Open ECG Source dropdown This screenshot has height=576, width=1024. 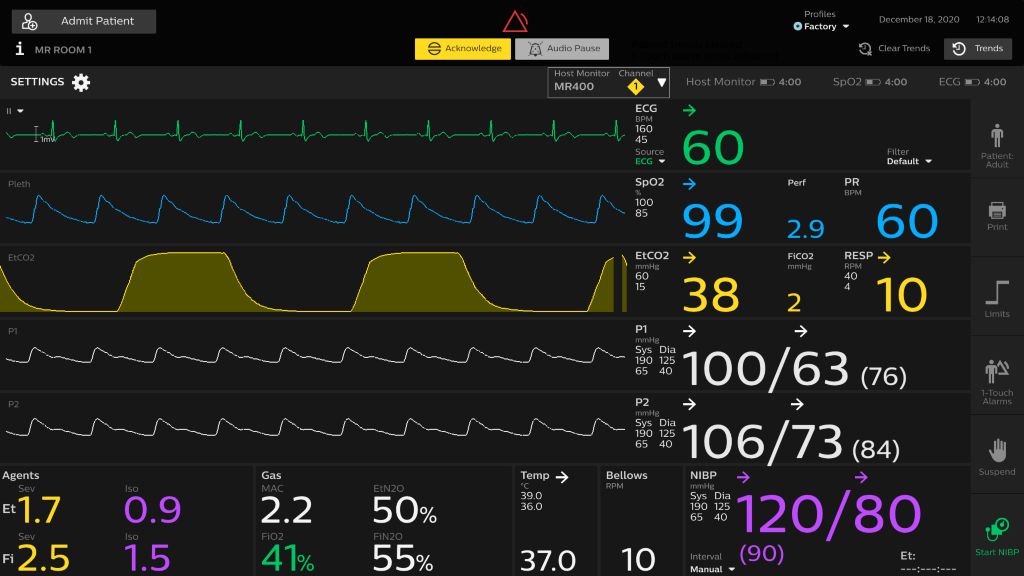point(650,161)
